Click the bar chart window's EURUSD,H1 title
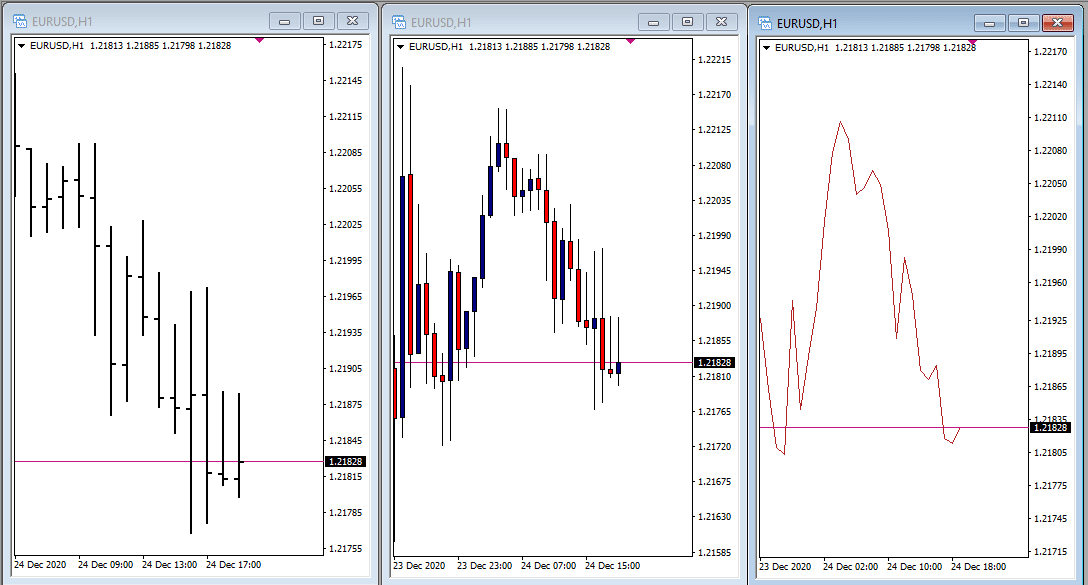The height and width of the screenshot is (585, 1088). coord(62,22)
